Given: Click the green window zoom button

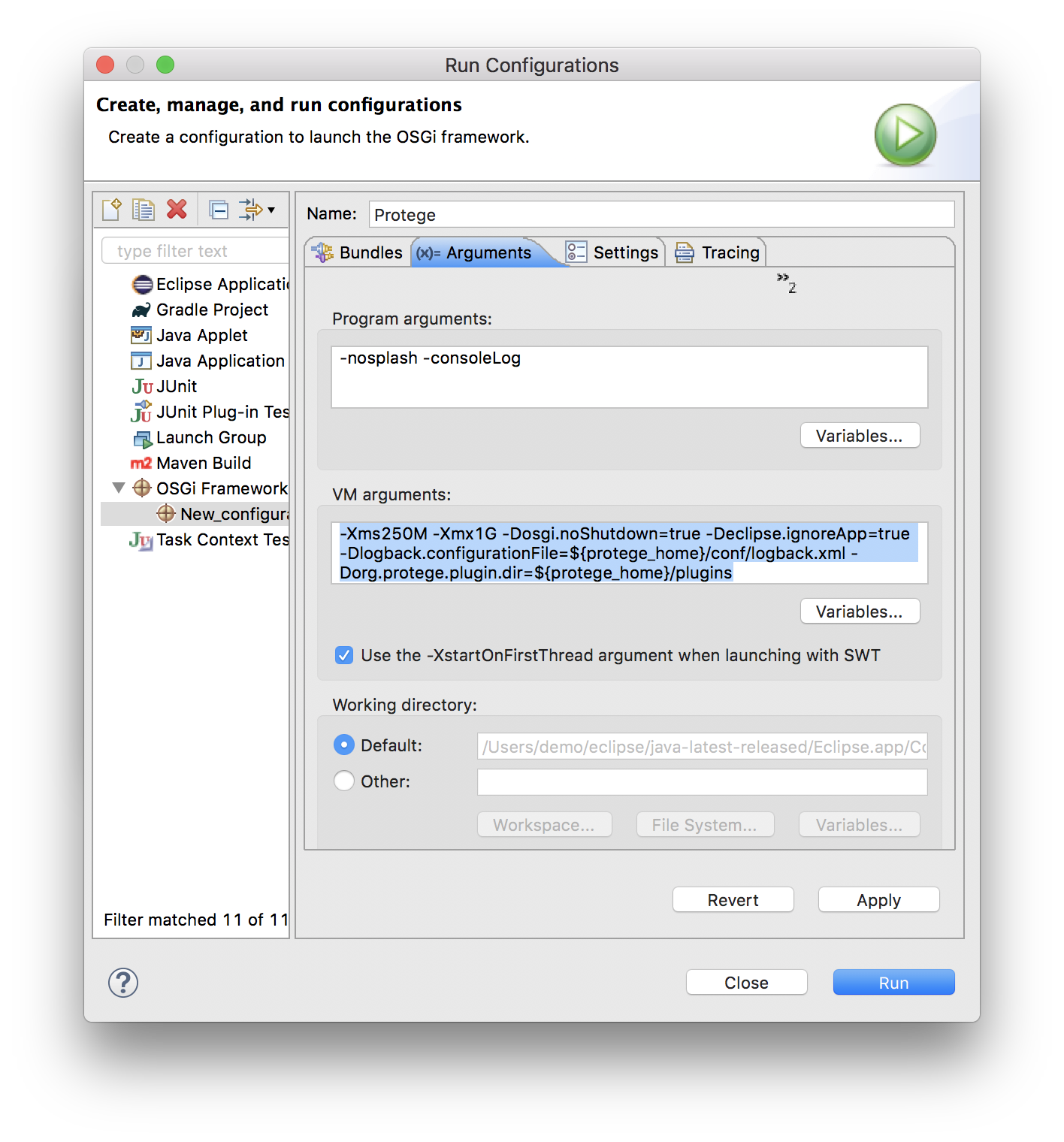Looking at the screenshot, I should 165,65.
